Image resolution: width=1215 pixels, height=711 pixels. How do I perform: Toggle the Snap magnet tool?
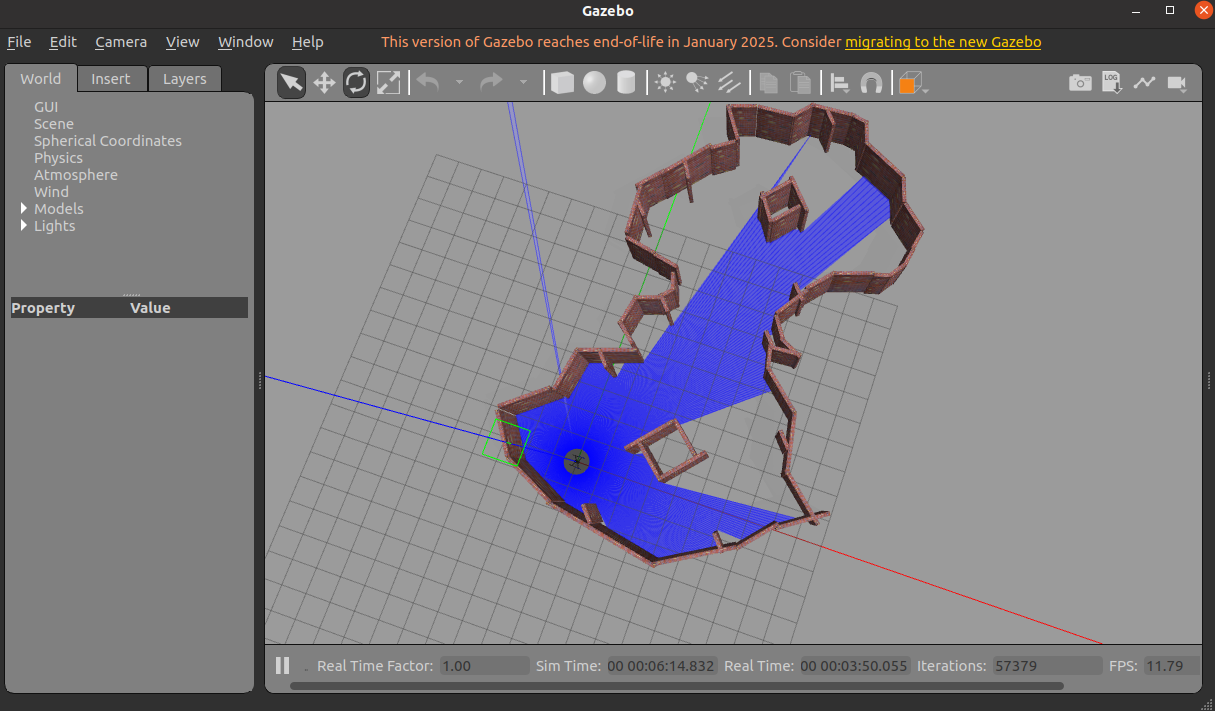point(871,82)
